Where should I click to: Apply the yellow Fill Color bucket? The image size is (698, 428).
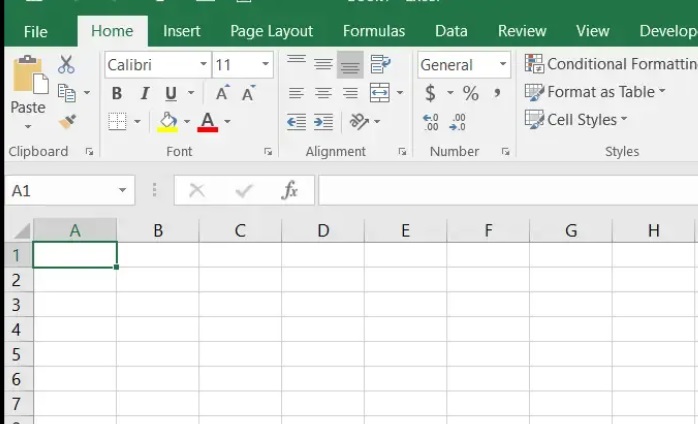pos(168,122)
